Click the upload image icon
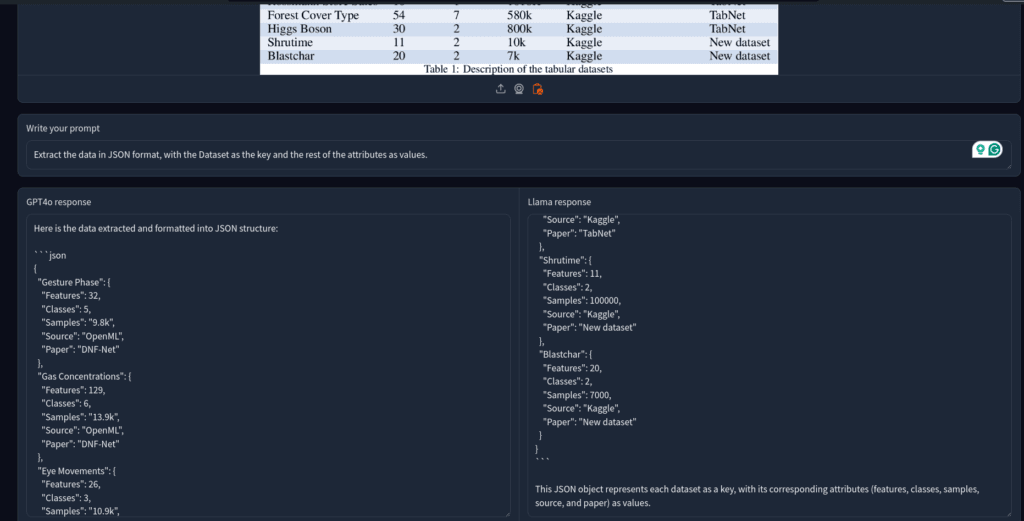This screenshot has width=1024, height=521. [x=501, y=89]
